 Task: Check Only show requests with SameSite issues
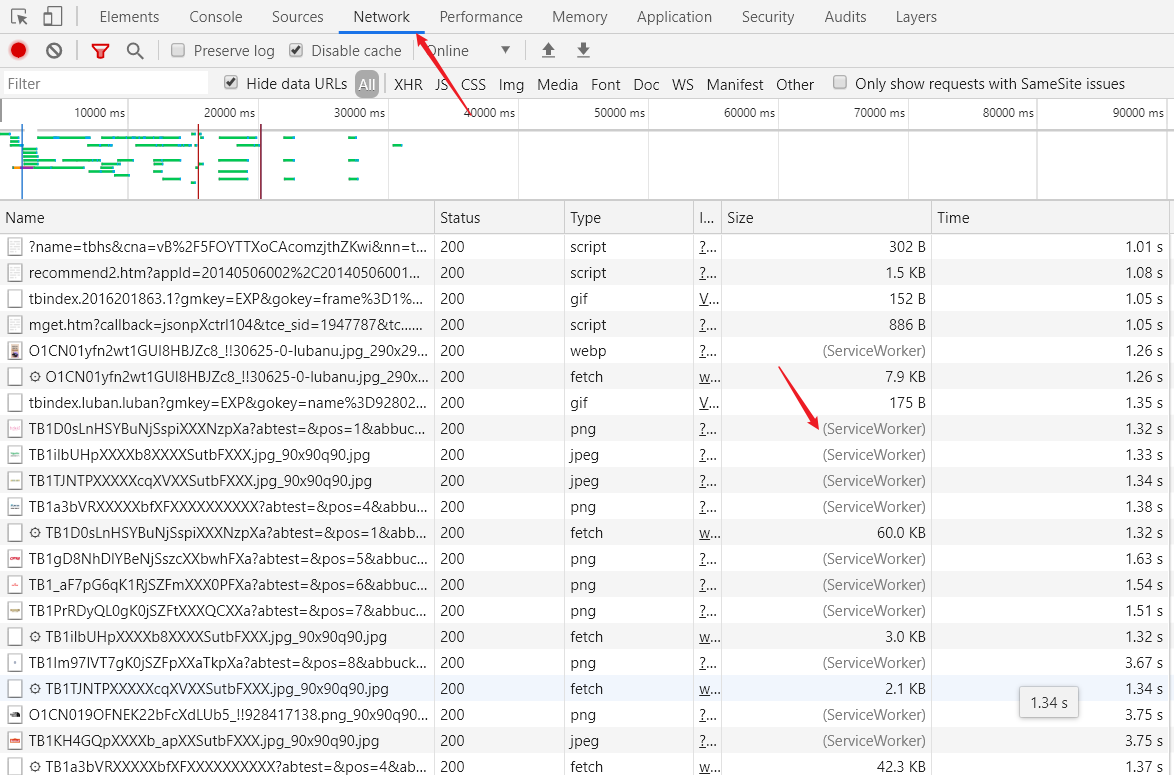tap(840, 82)
